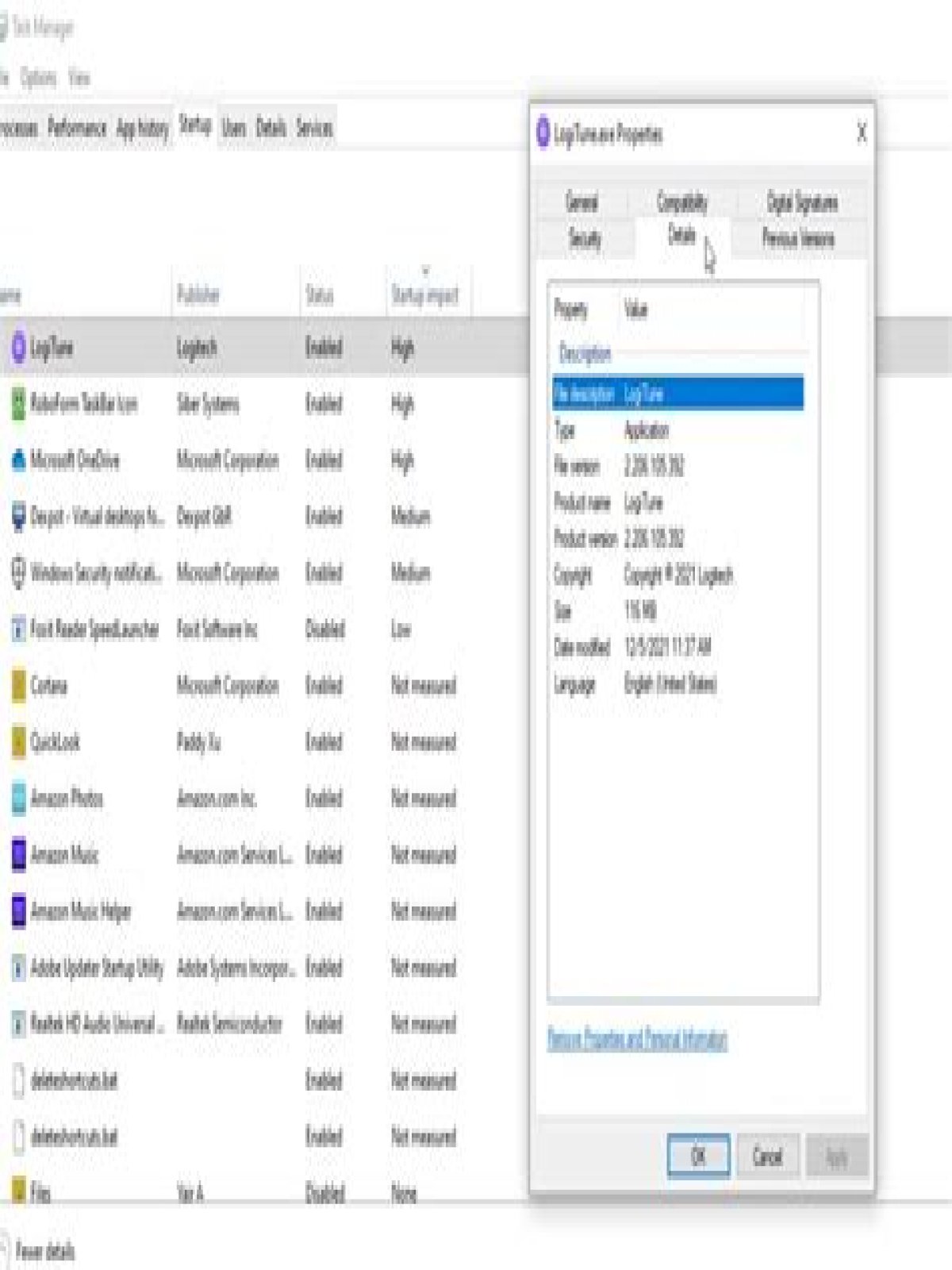952x1270 pixels.
Task: Select the Product name property row
Action: pos(678,503)
